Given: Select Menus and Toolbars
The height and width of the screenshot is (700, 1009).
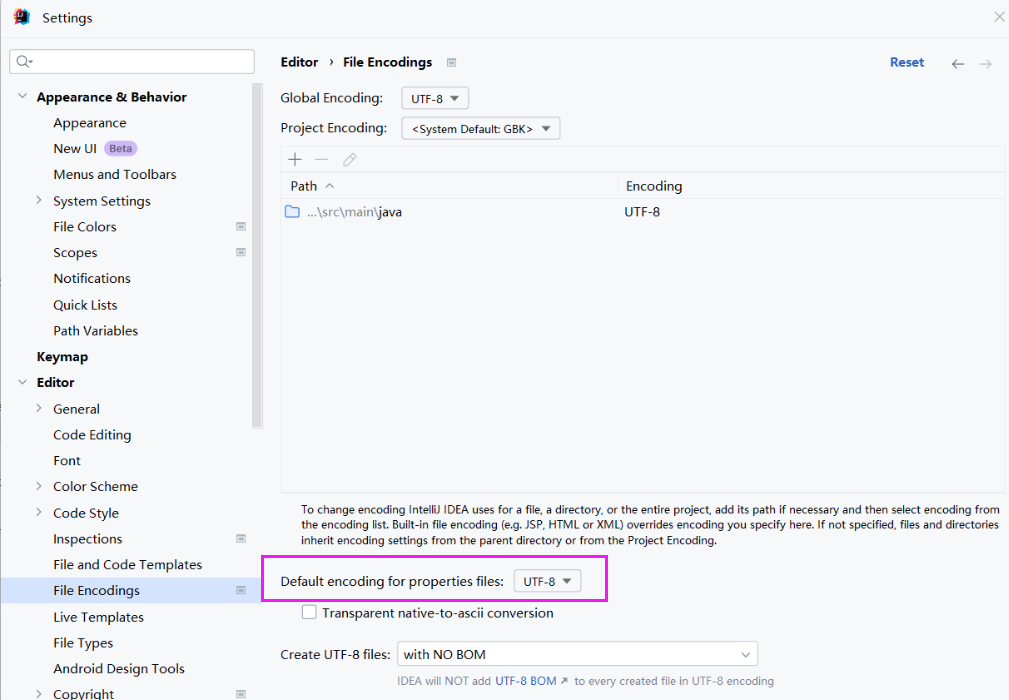Looking at the screenshot, I should [x=115, y=174].
